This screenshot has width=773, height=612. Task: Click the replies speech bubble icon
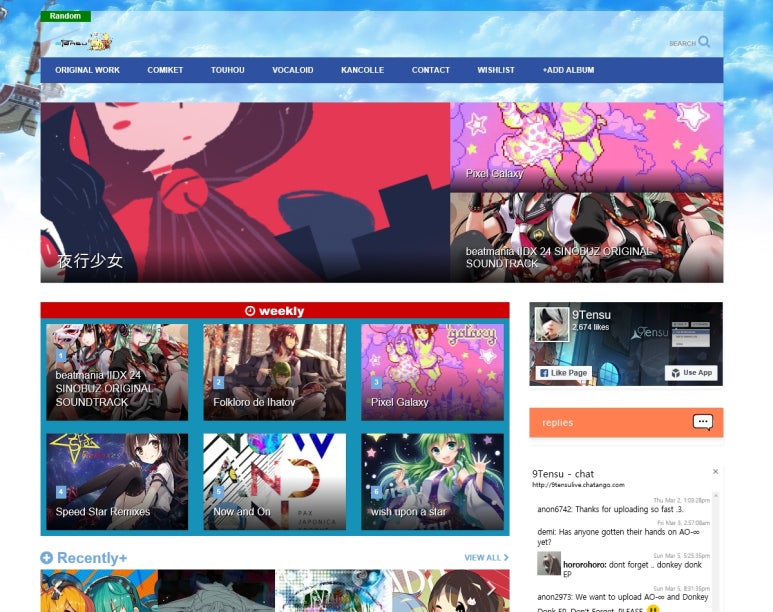[x=703, y=422]
